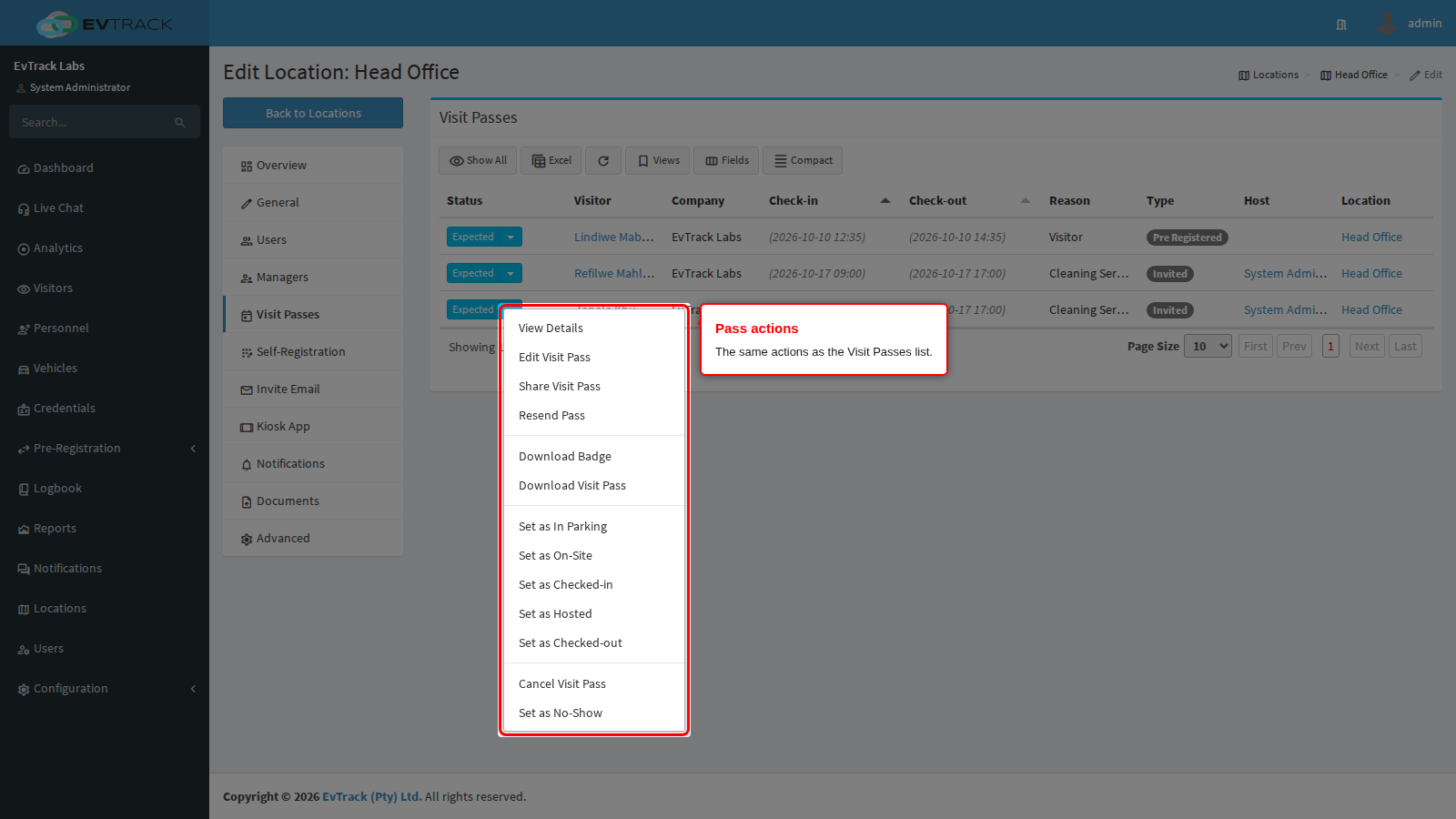Click the refresh icon in Visit Passes toolbar
The width and height of the screenshot is (1456, 819).
coord(603,161)
